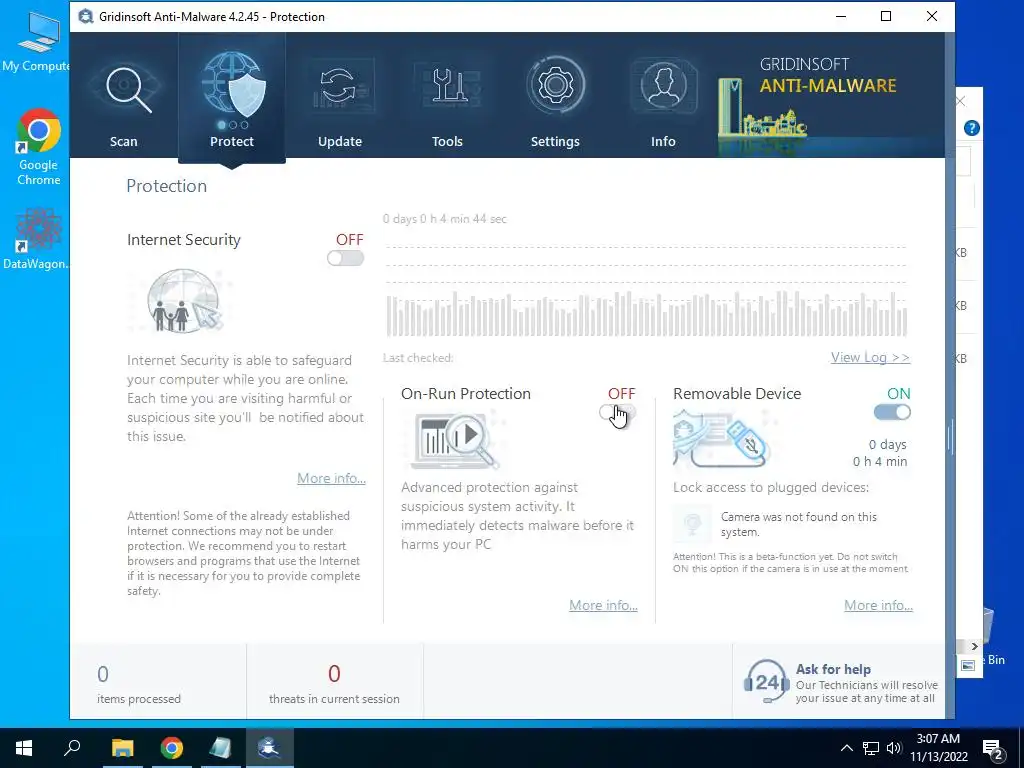The image size is (1024, 768).
Task: Open Google Chrome desktop shortcut
Action: click(x=39, y=147)
